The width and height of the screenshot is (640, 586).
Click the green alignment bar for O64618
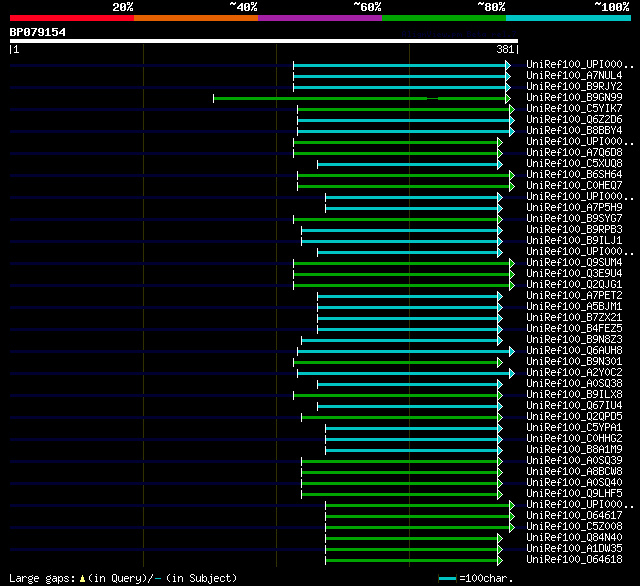(412, 561)
